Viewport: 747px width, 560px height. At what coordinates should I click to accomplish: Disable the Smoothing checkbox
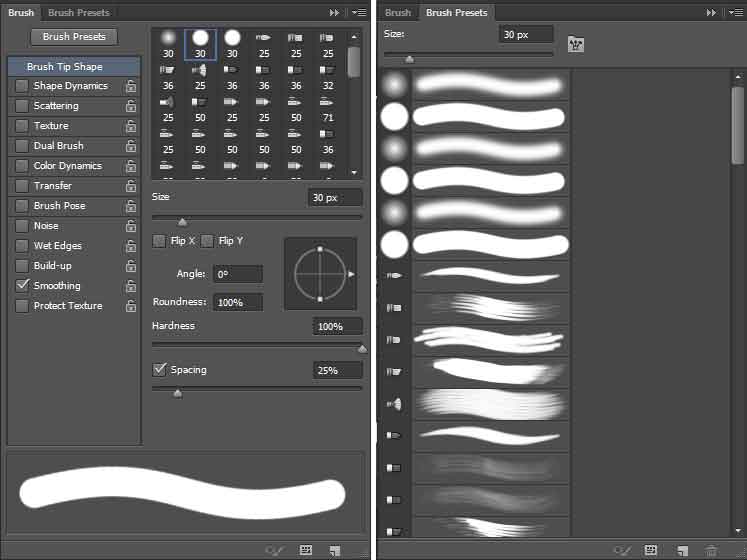point(22,286)
